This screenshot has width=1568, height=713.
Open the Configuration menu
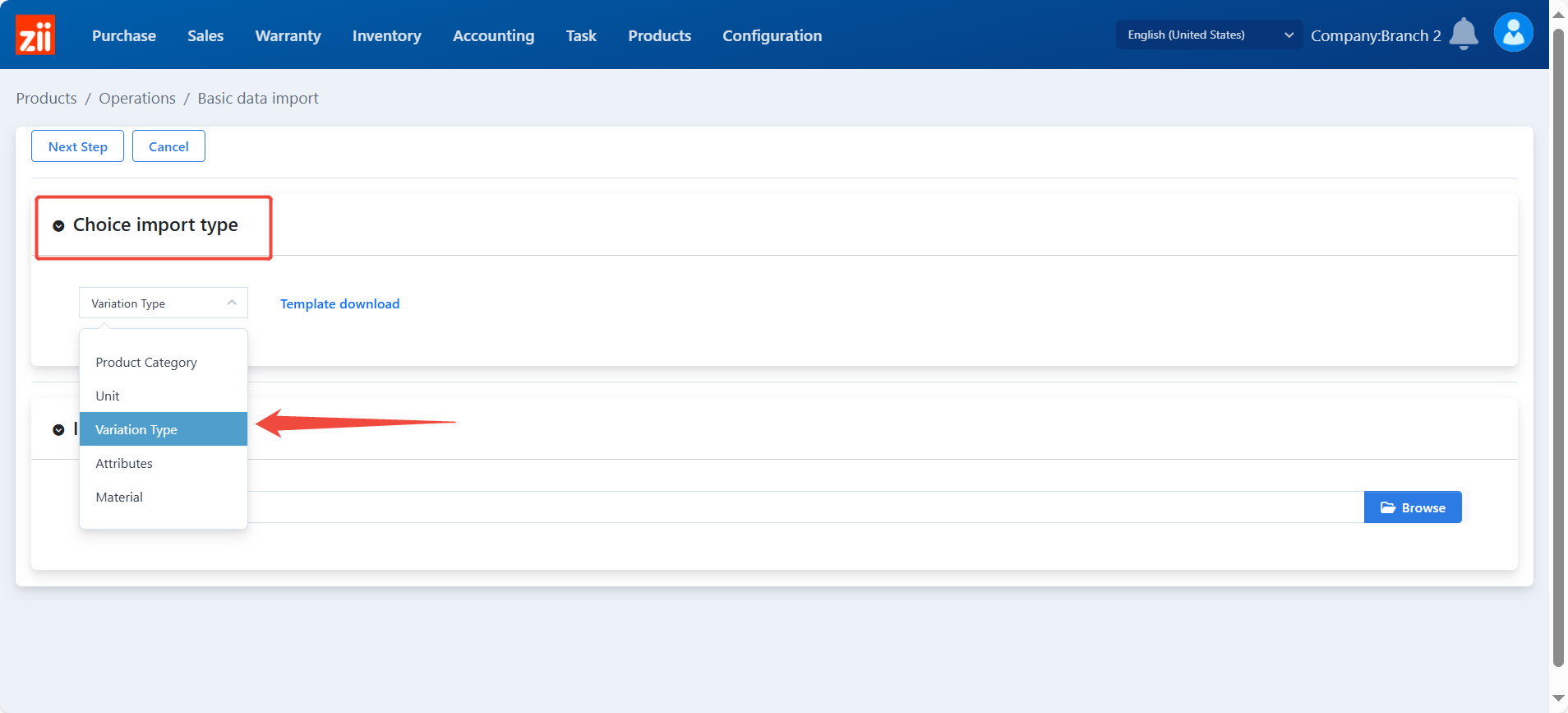[772, 35]
